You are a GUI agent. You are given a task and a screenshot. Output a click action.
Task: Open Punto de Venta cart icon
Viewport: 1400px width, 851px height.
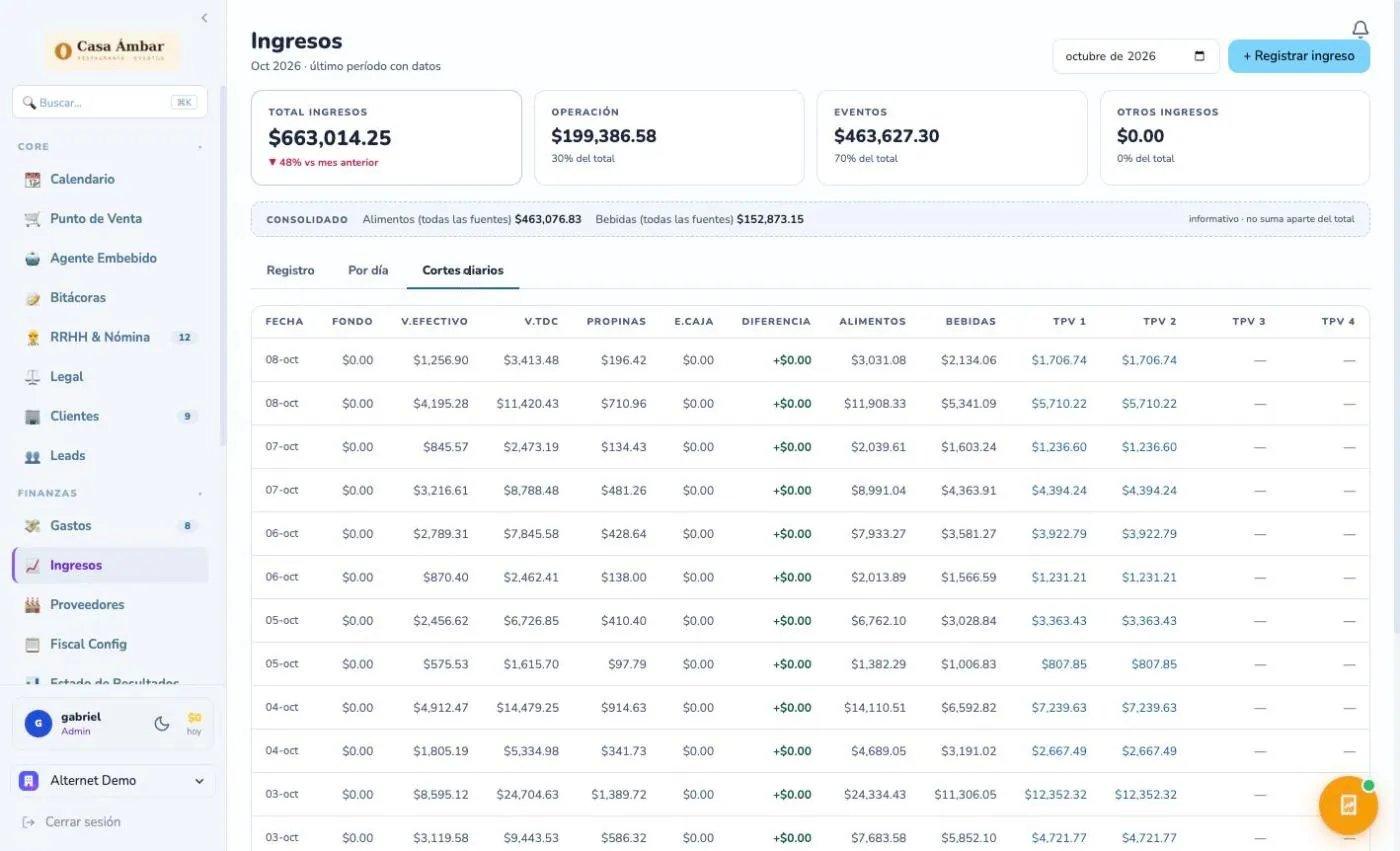pos(32,219)
